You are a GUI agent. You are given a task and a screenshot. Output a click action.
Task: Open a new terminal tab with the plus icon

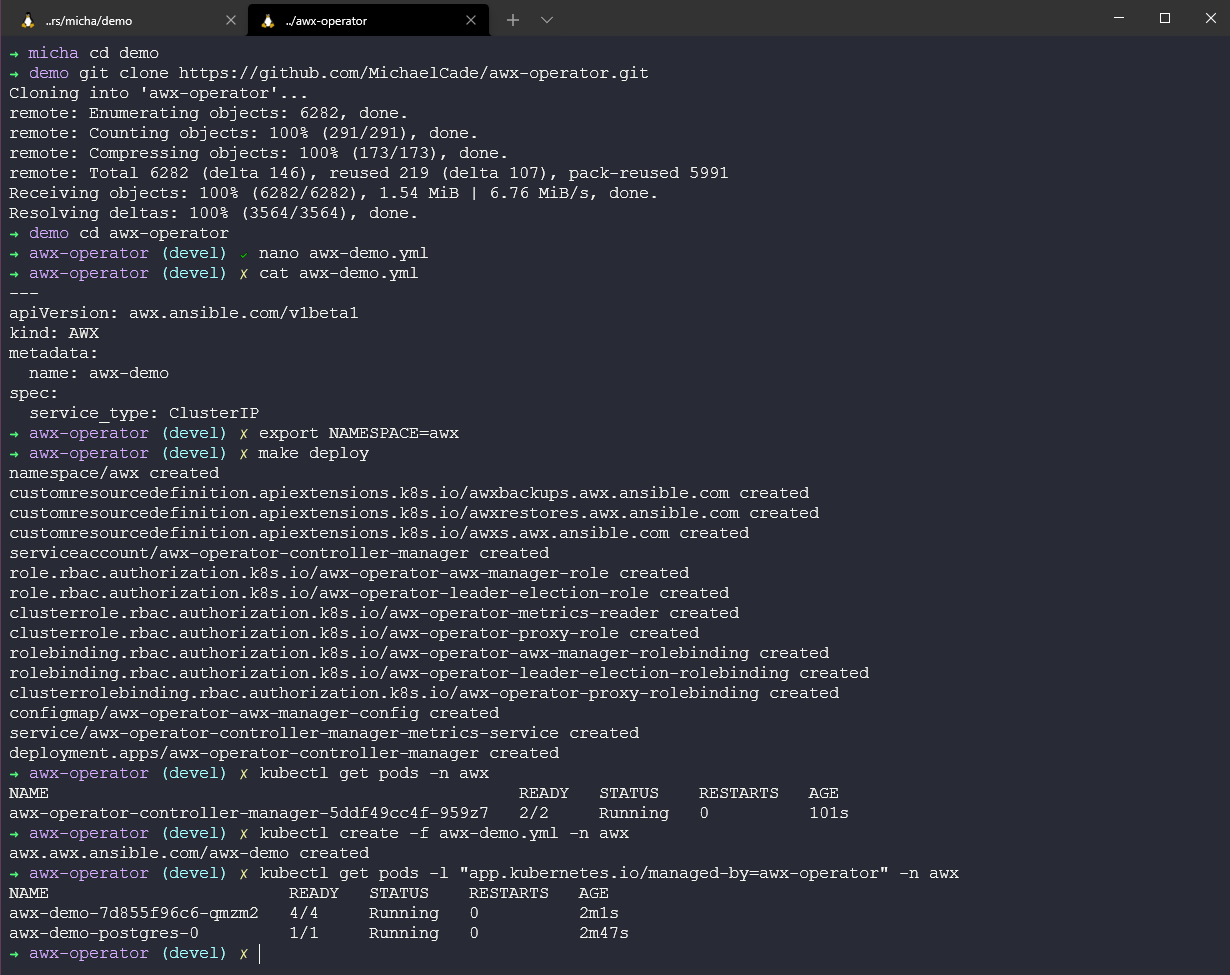(x=513, y=19)
